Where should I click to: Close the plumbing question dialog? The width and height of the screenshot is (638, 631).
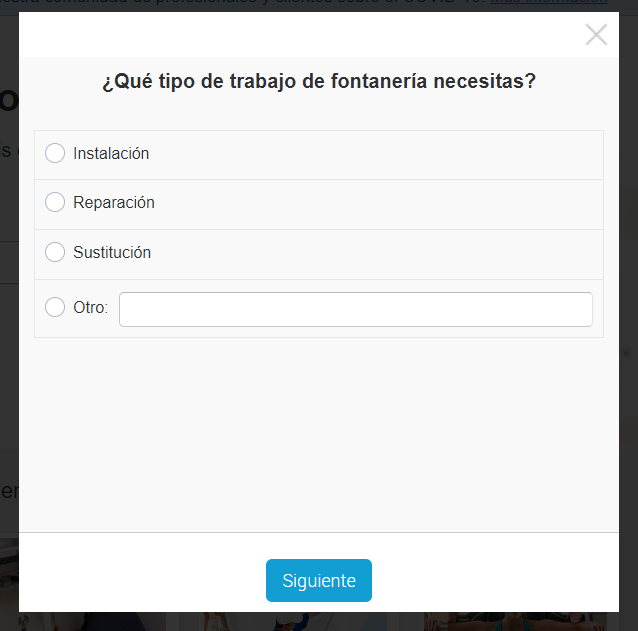[x=596, y=35]
